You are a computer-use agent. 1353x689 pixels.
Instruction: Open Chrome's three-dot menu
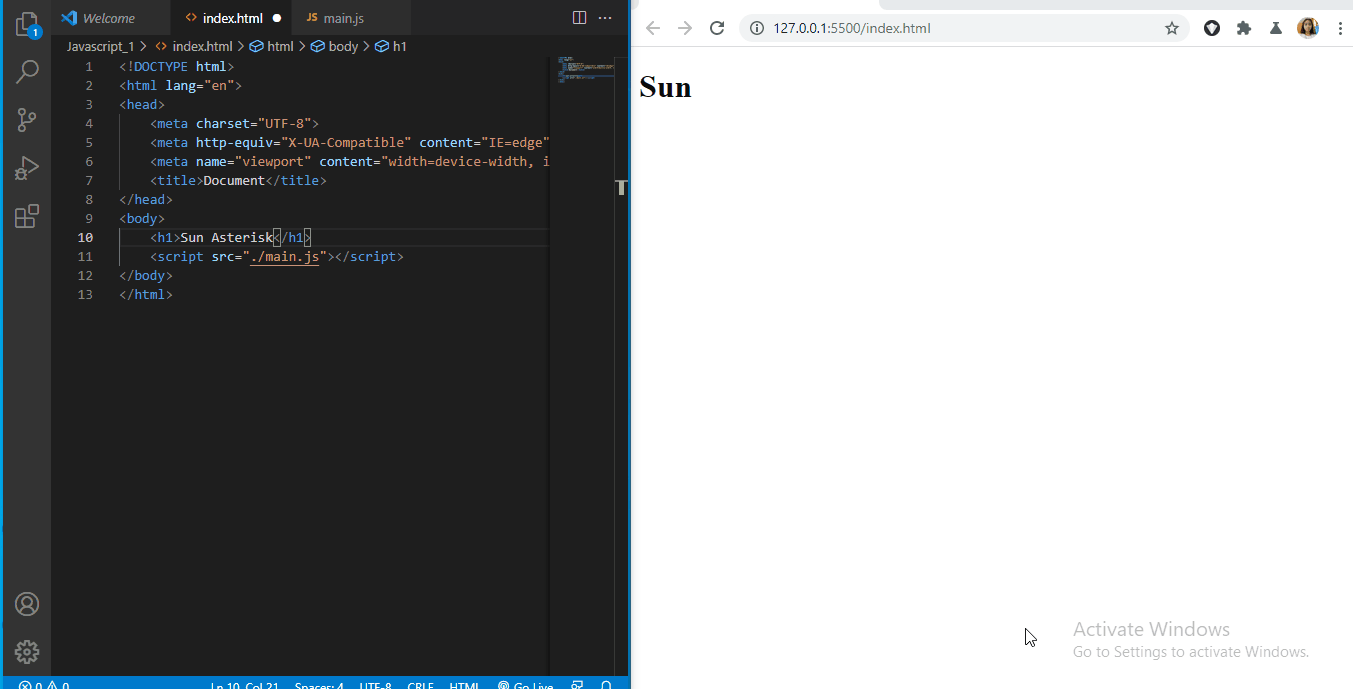pyautogui.click(x=1340, y=28)
